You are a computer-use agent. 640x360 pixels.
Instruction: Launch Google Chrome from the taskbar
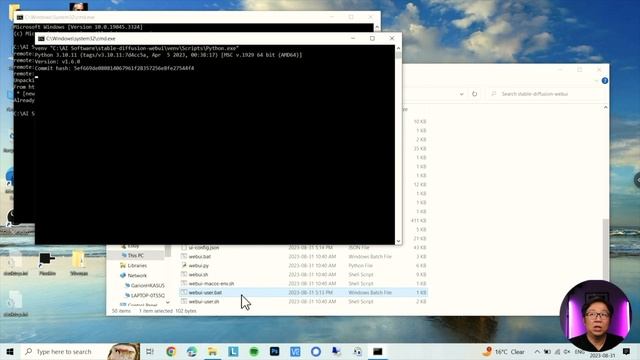(x=171, y=351)
